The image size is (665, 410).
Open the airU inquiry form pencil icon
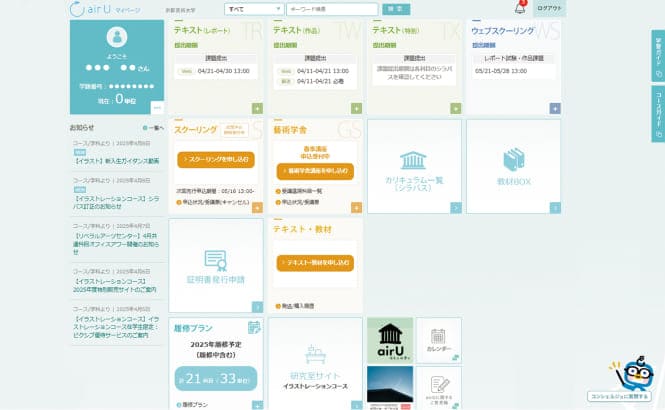(439, 385)
